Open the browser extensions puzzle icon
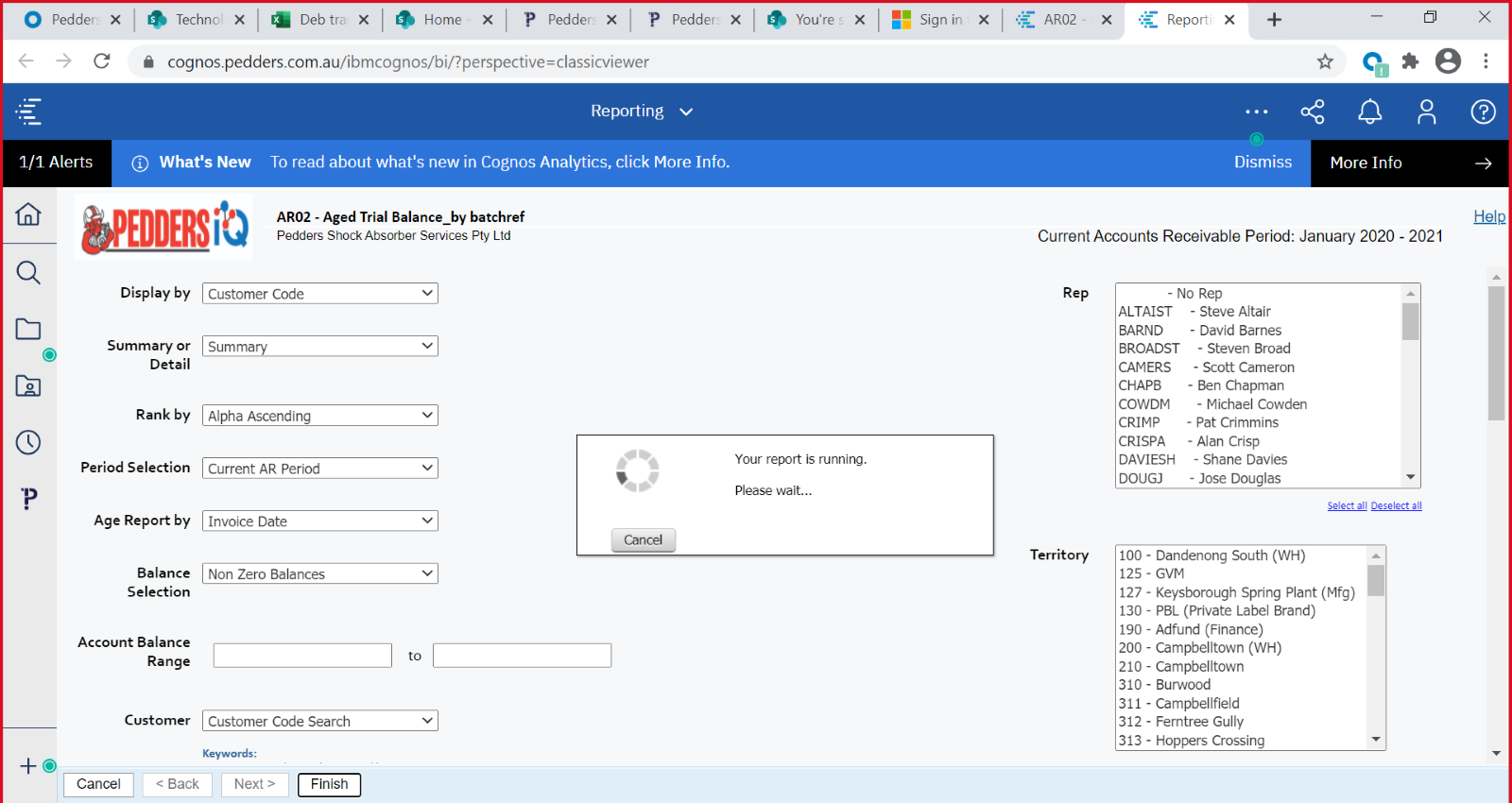The image size is (1512, 803). click(1410, 61)
